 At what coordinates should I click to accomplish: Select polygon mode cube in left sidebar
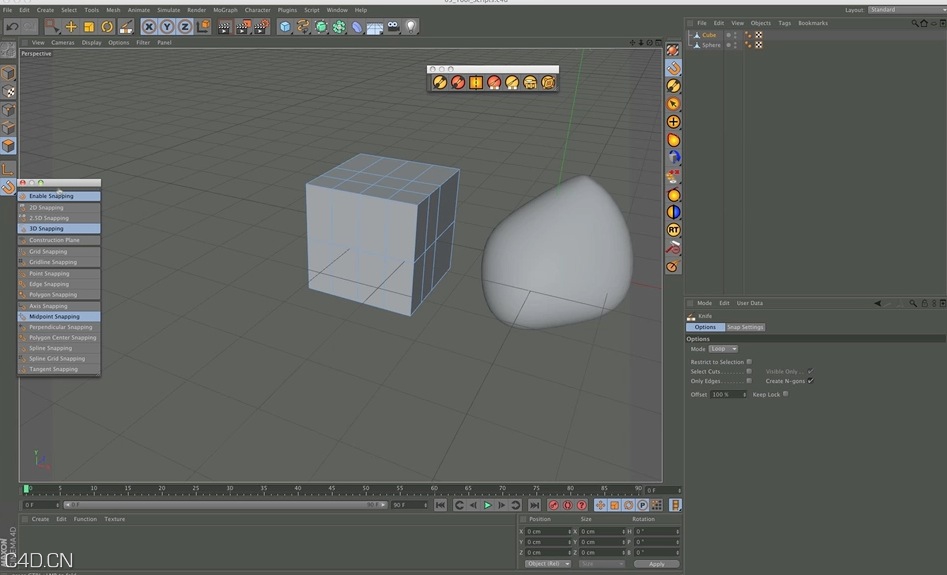tap(8, 146)
